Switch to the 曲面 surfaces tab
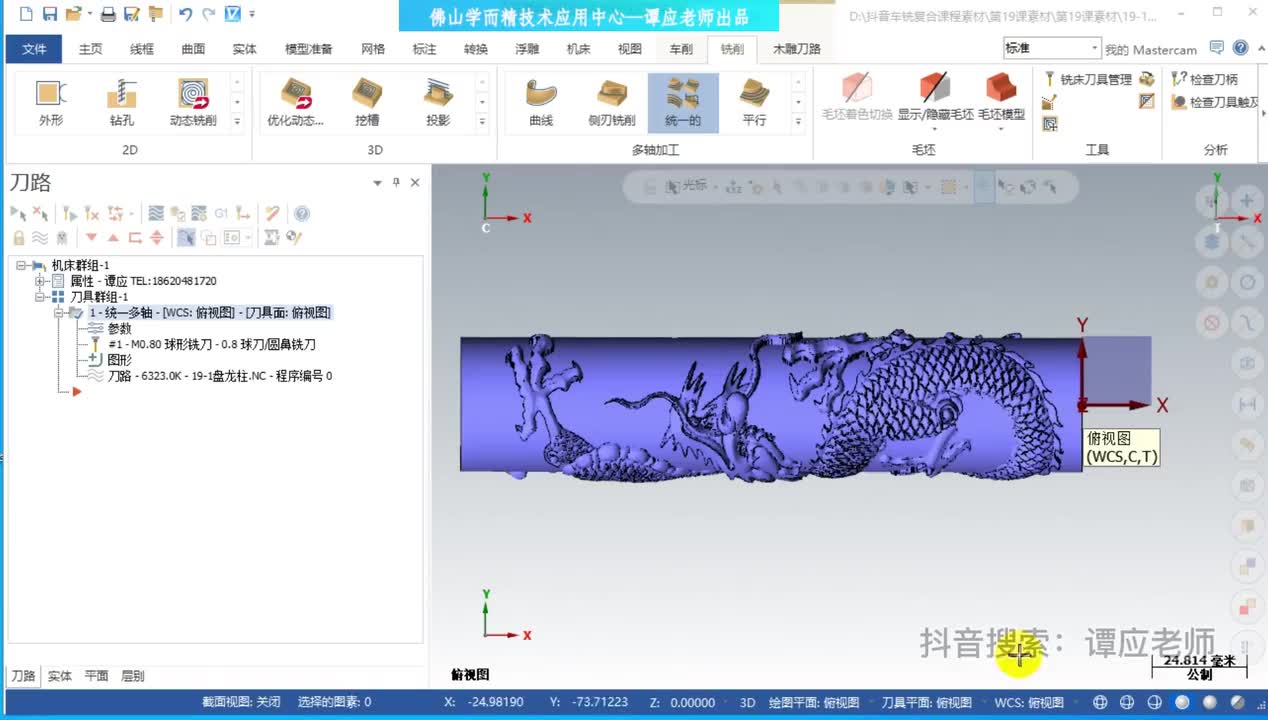Image resolution: width=1268 pixels, height=720 pixels. pos(193,49)
